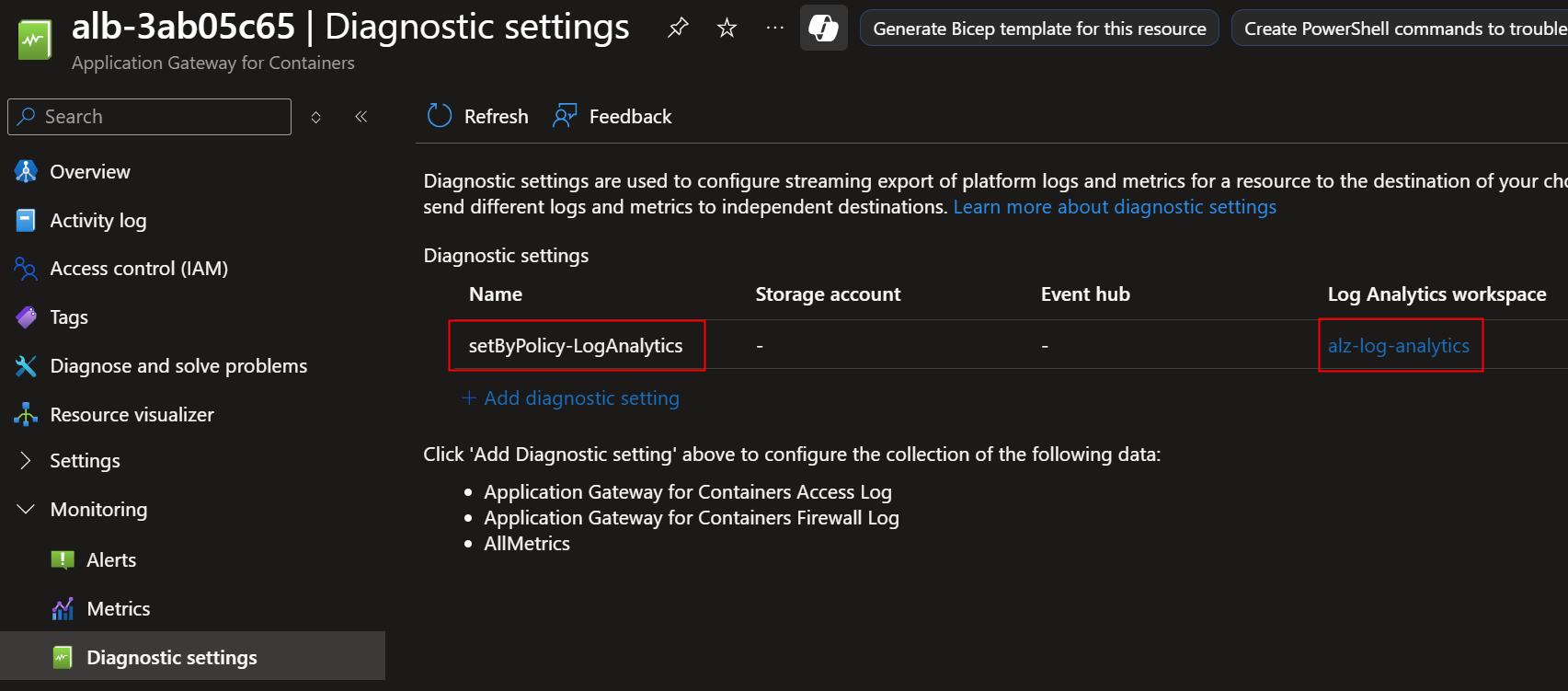Click the Event hub column header

(x=1085, y=294)
